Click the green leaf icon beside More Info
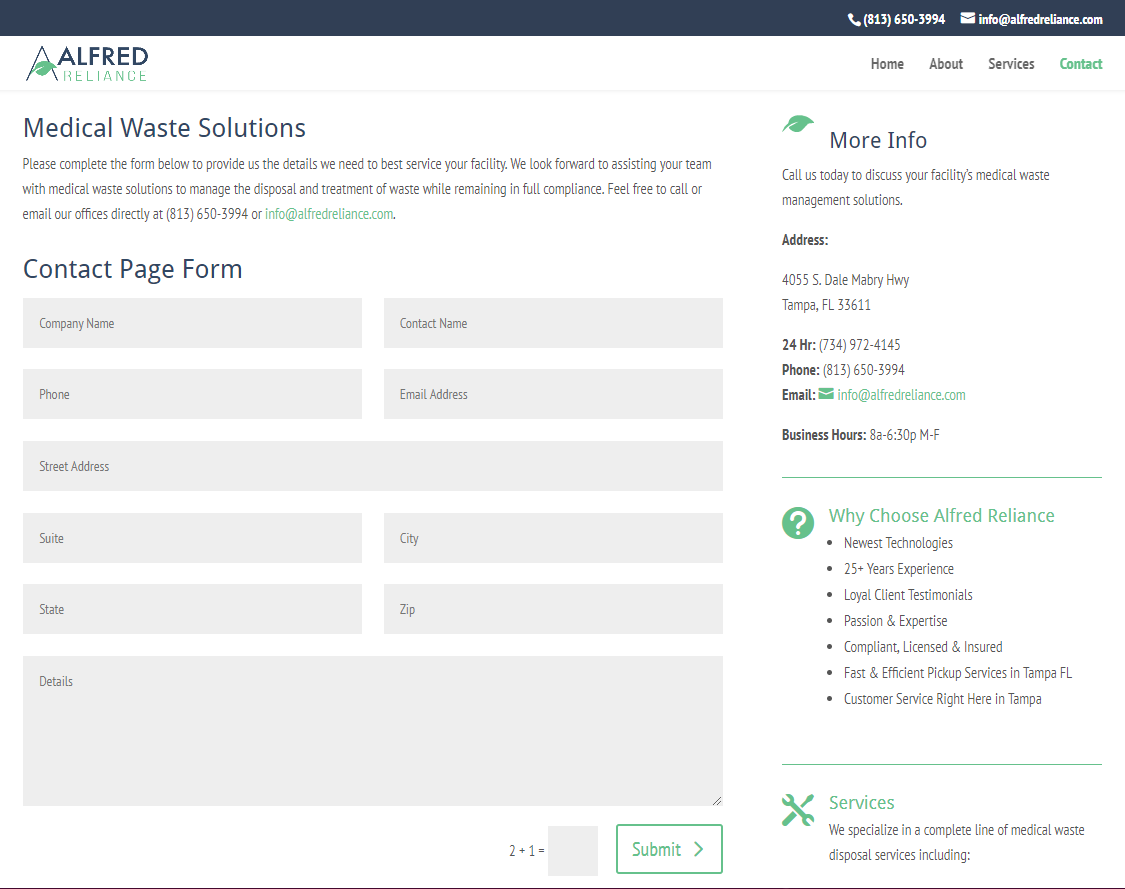The image size is (1125, 889). (798, 124)
